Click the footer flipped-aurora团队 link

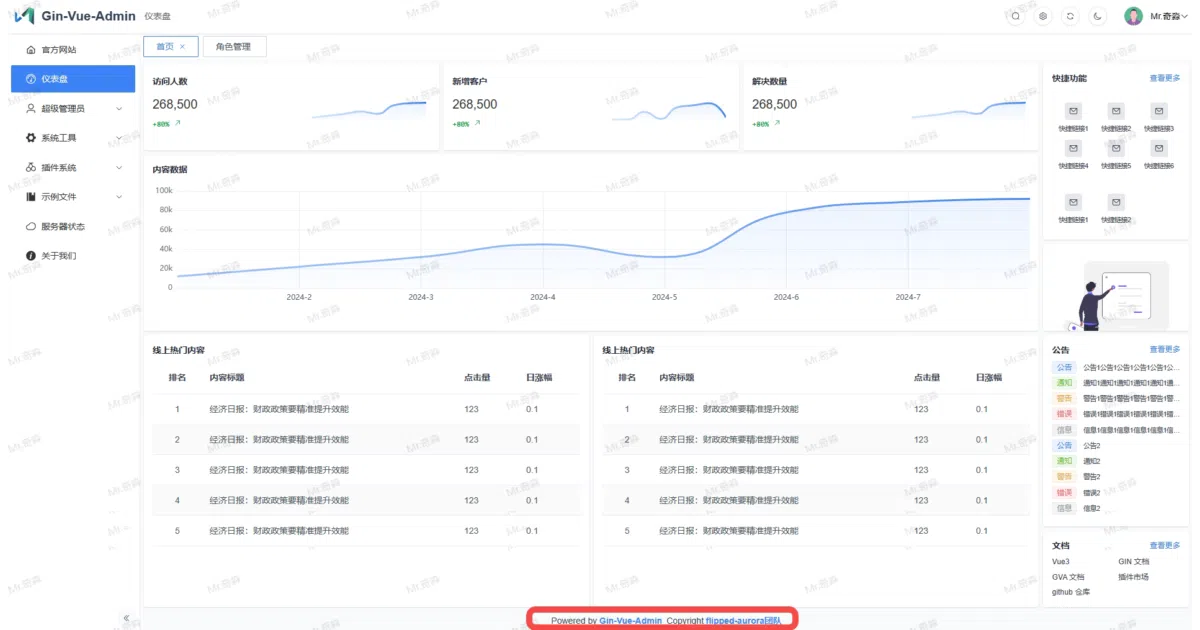[743, 621]
